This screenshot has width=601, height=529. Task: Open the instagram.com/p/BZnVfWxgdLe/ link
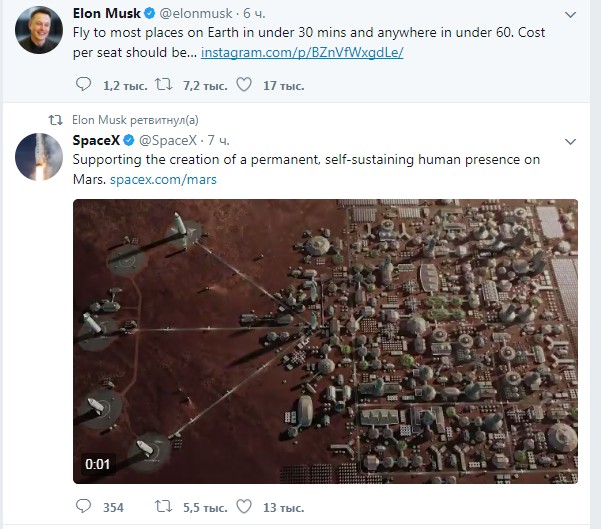[x=302, y=52]
